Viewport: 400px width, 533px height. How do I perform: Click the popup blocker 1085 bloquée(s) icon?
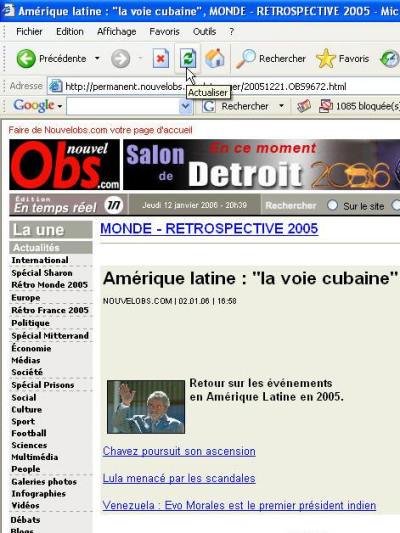click(x=326, y=106)
